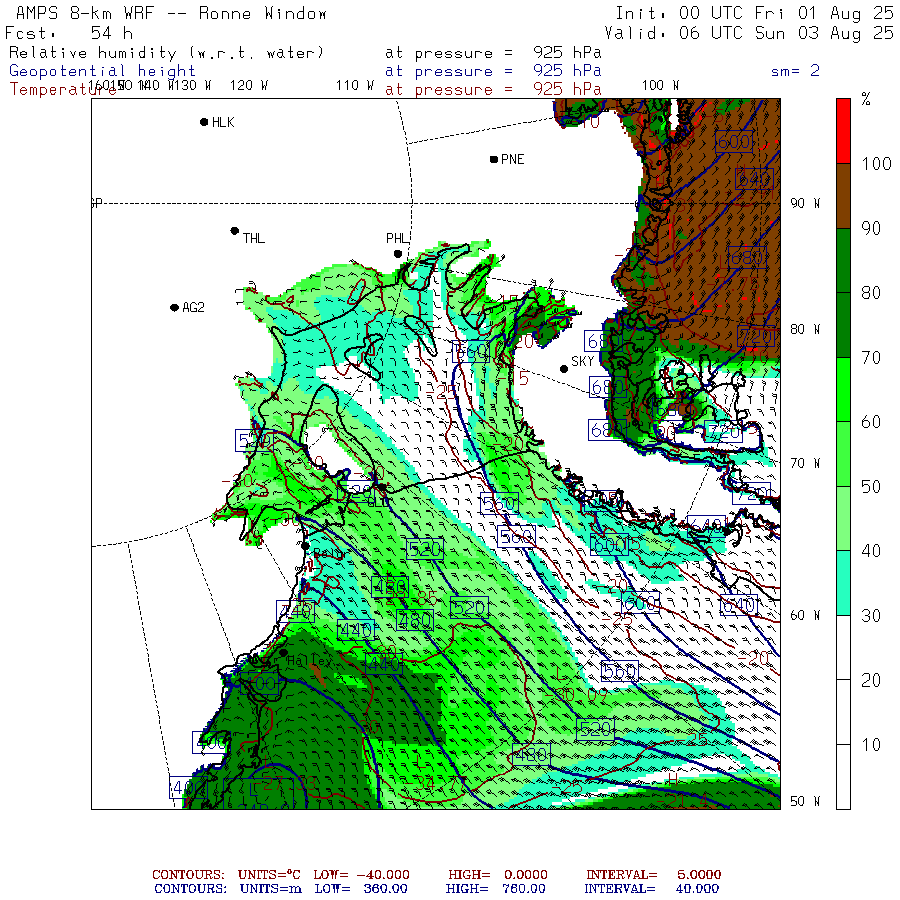Click the SKY station marker
The width and height of the screenshot is (900, 900).
[564, 369]
